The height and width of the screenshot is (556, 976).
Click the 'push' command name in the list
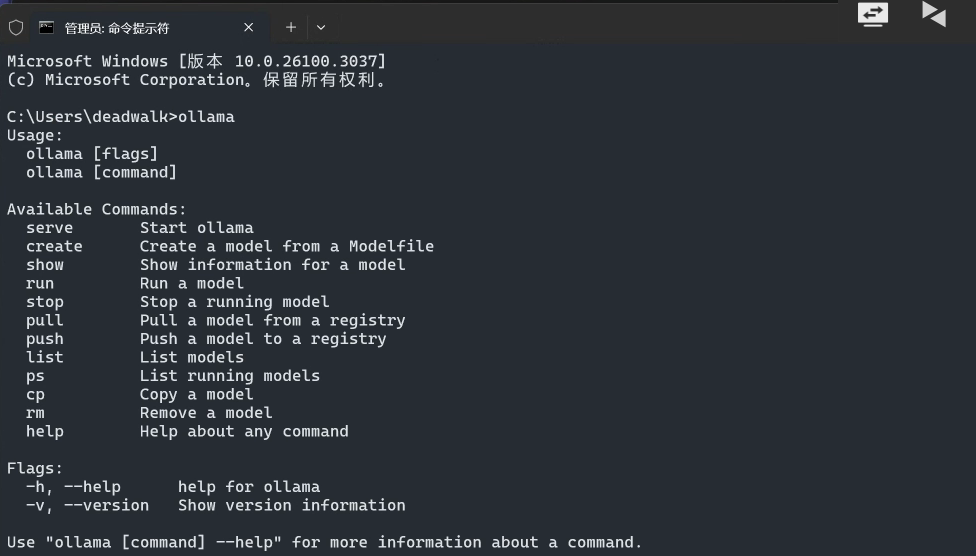click(45, 339)
